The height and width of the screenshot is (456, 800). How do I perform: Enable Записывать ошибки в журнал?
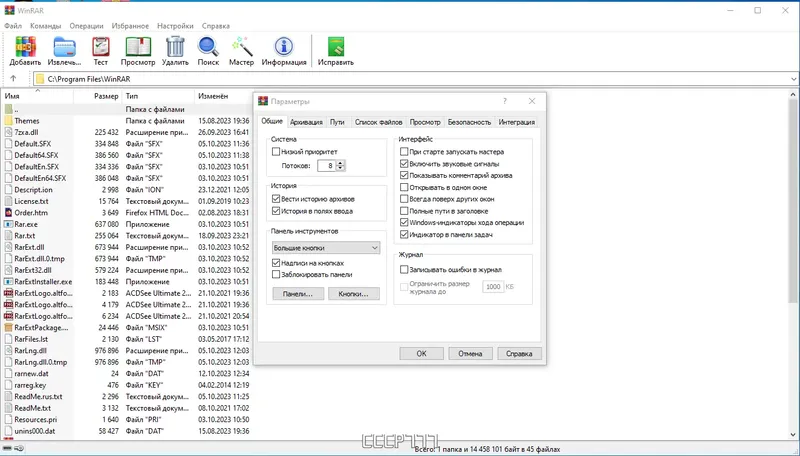pos(404,269)
